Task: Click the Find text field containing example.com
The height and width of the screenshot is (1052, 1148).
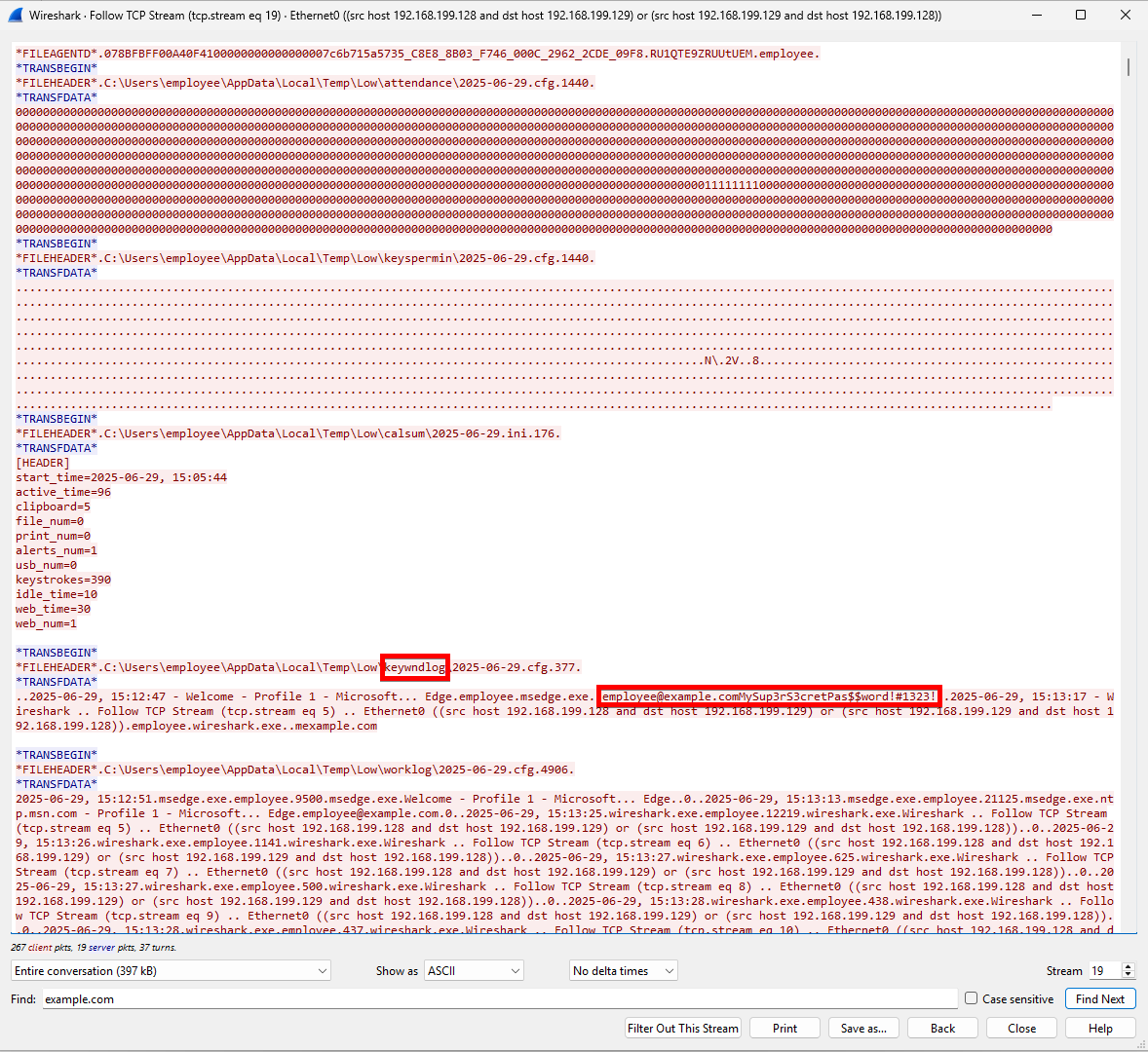Action: tap(499, 999)
